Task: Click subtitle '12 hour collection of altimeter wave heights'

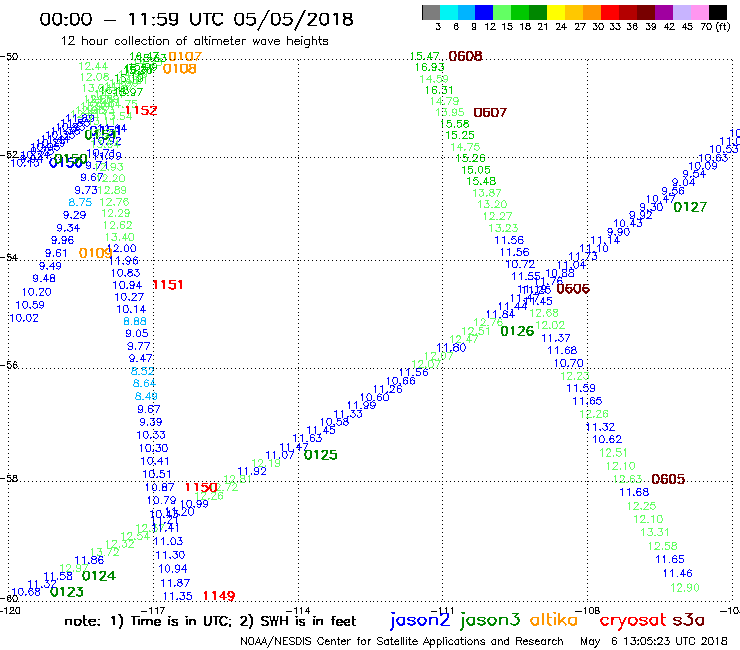Action: pos(194,41)
